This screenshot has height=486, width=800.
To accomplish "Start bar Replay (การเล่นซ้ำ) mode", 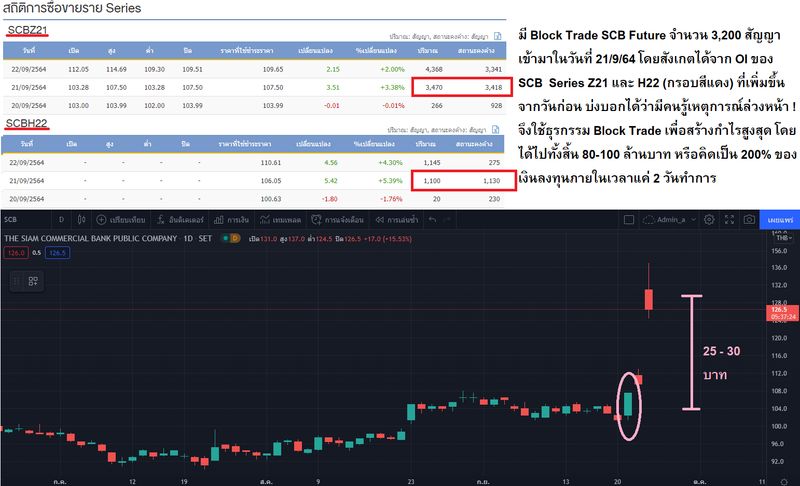I will click(x=397, y=220).
